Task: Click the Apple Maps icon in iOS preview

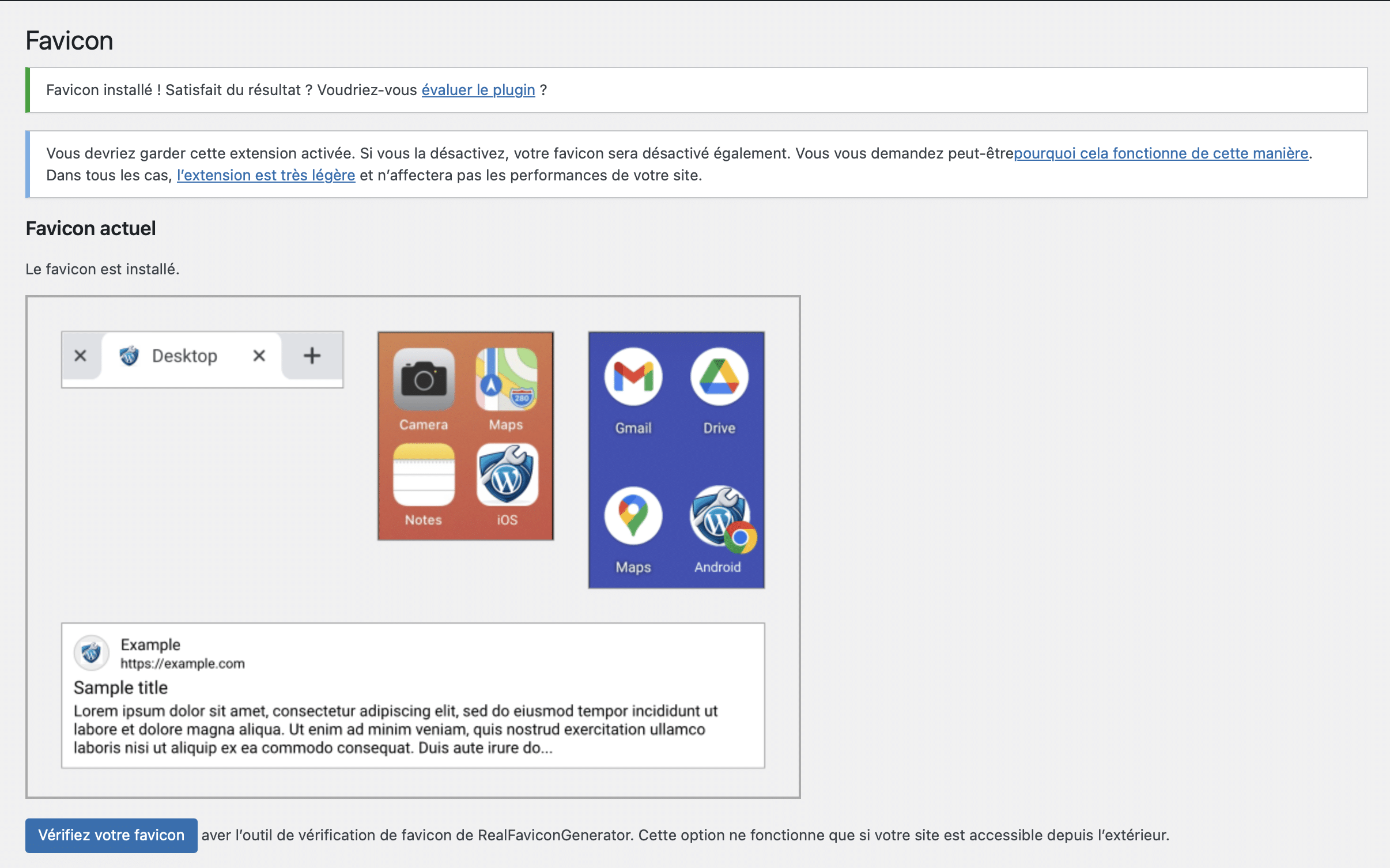Action: pos(507,379)
